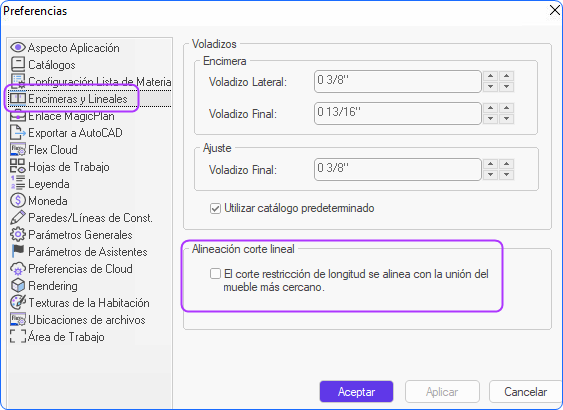563x410 pixels.
Task: Click right down arrow for Encimera Voladizo Final
Action: [507, 118]
